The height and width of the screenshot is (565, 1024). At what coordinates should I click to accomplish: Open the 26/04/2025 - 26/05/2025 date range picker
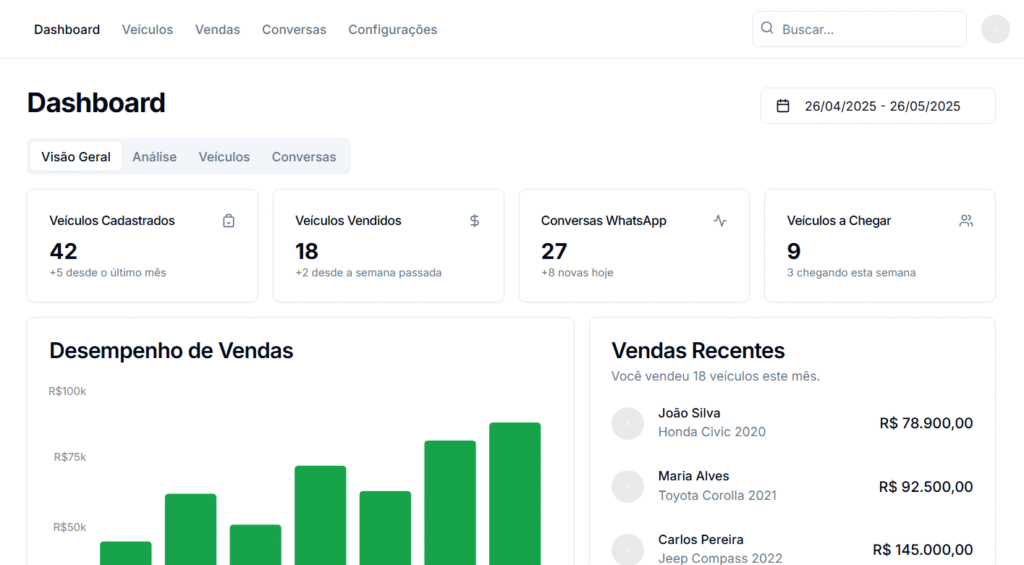[878, 106]
